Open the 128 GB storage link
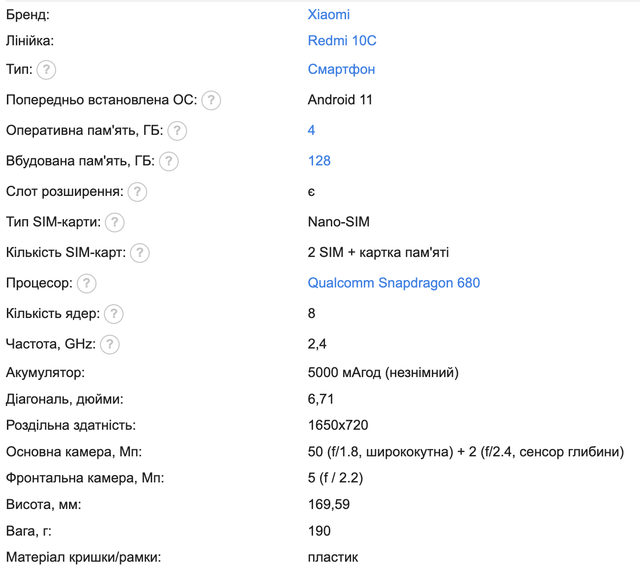Viewport: 640px width, 574px height. [x=319, y=161]
